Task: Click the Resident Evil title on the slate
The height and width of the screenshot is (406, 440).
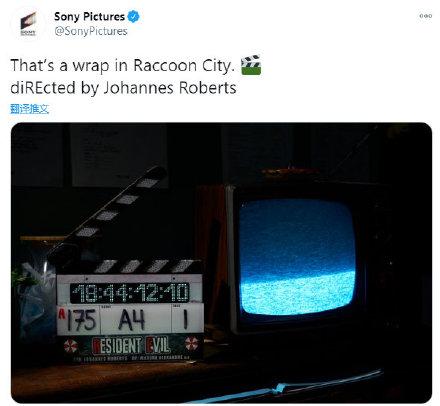Action: click(131, 345)
